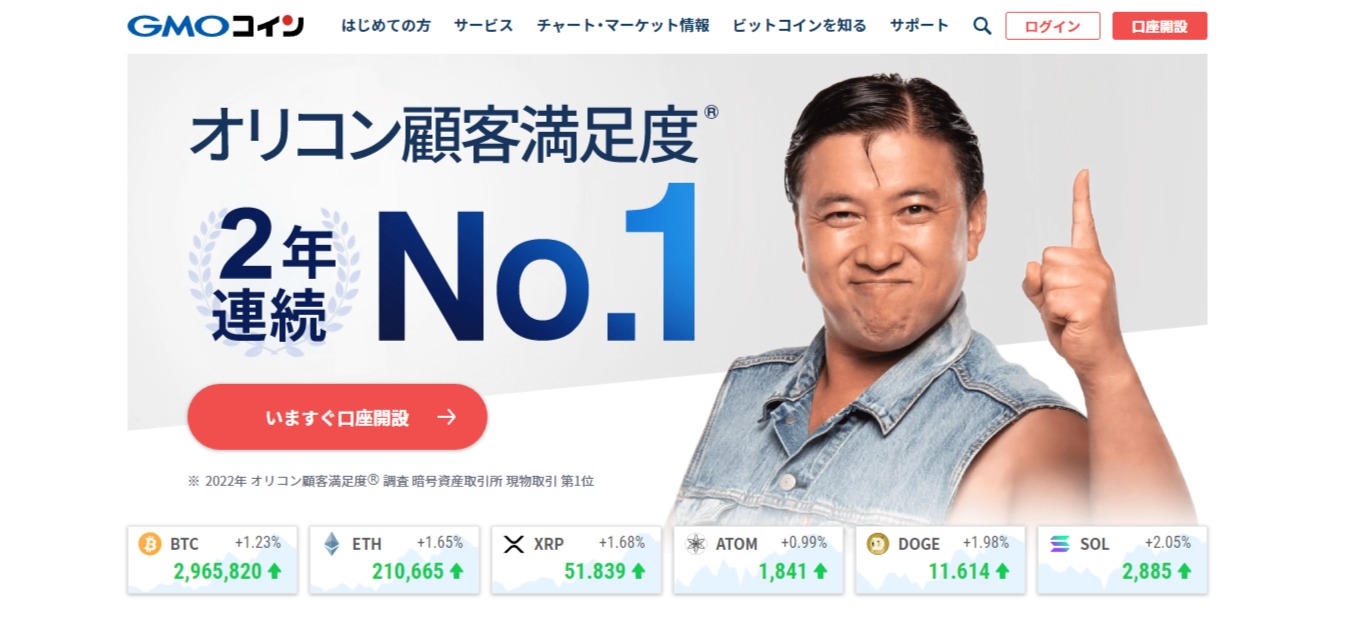Click the ATOM cosmos icon

696,544
